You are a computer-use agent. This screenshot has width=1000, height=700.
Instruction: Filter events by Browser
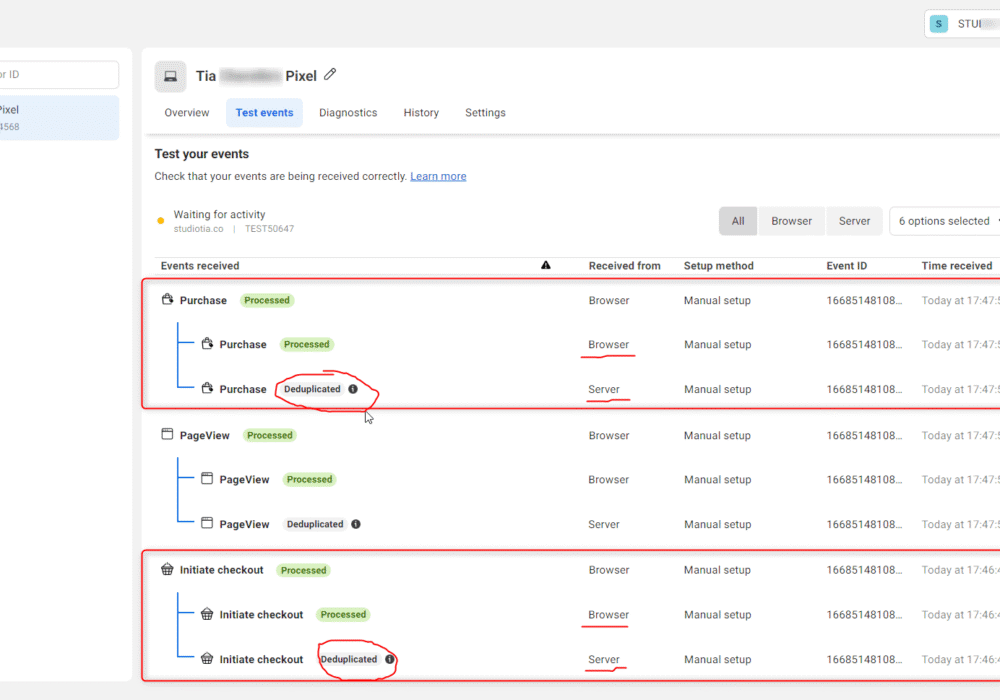791,221
